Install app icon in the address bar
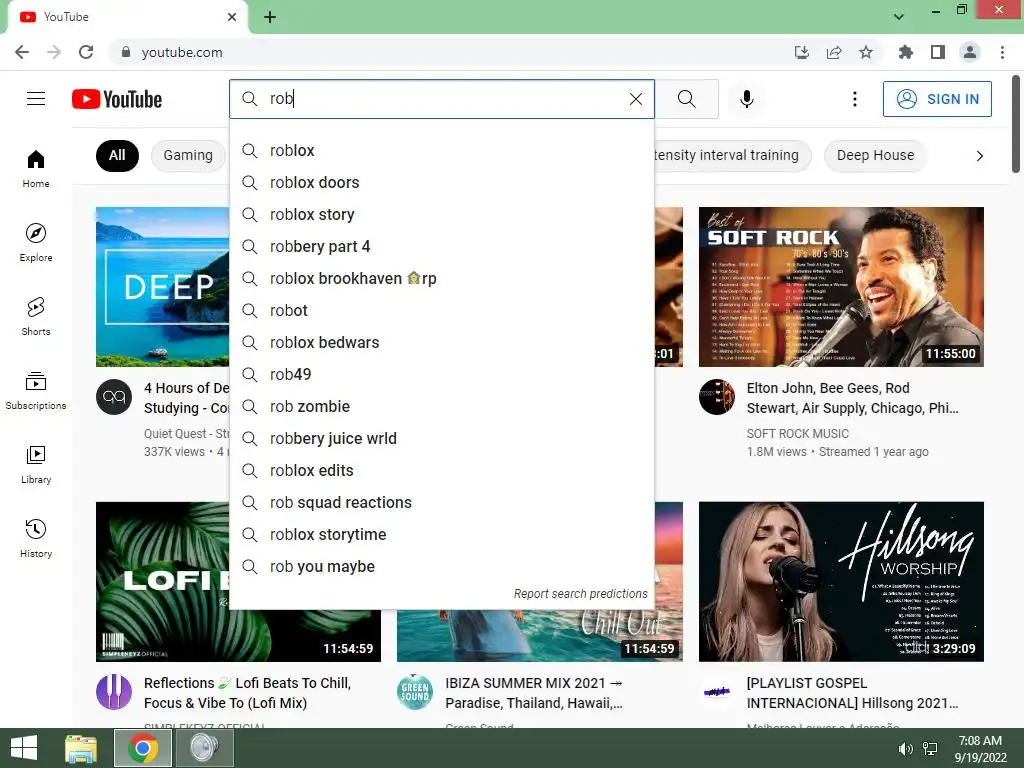This screenshot has height=768, width=1024. tap(801, 52)
